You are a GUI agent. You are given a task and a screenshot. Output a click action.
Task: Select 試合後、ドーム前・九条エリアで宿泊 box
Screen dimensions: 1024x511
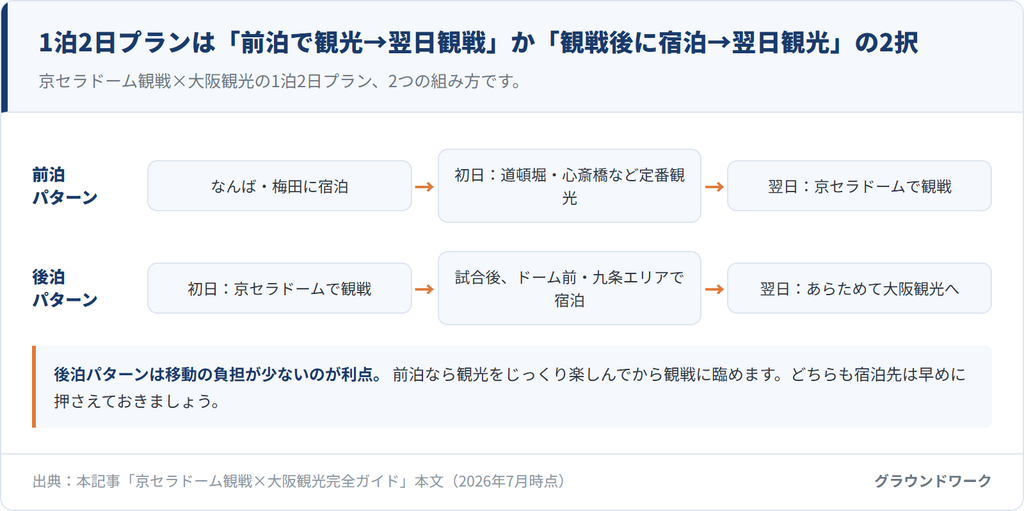click(569, 288)
